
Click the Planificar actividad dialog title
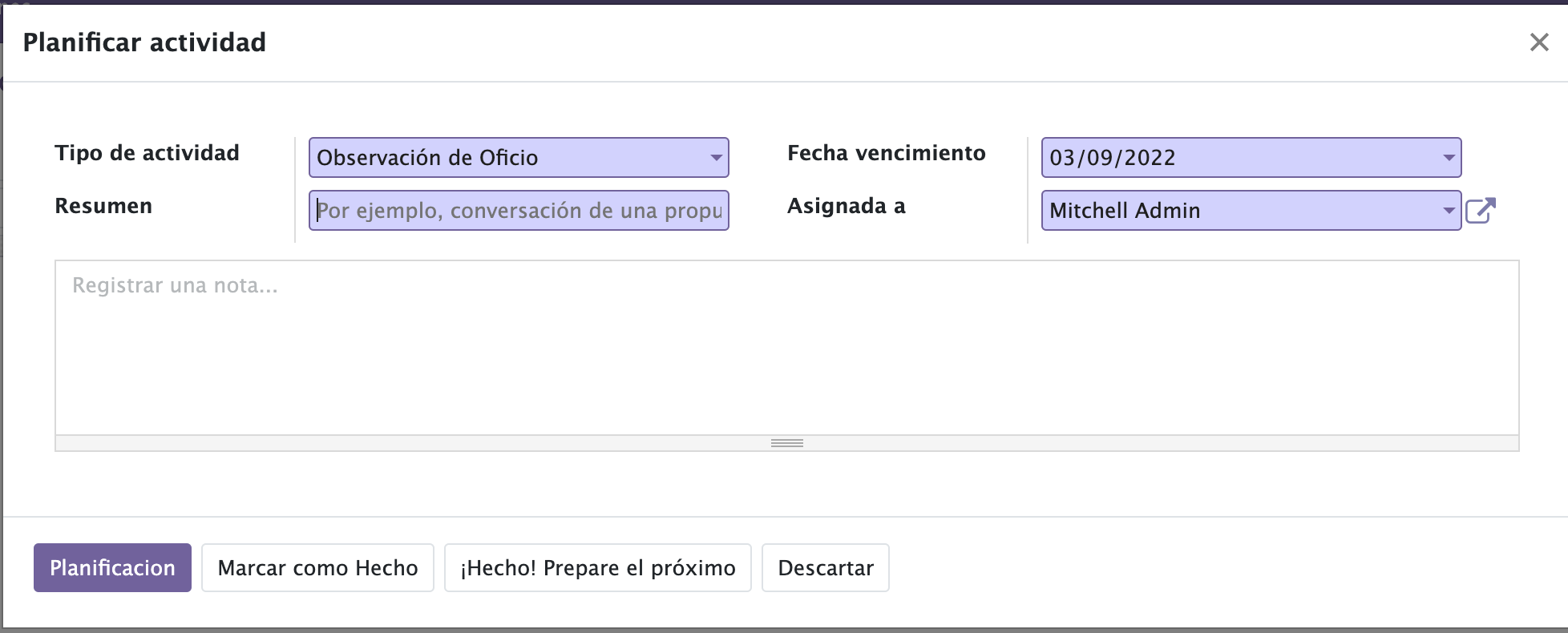click(x=144, y=42)
